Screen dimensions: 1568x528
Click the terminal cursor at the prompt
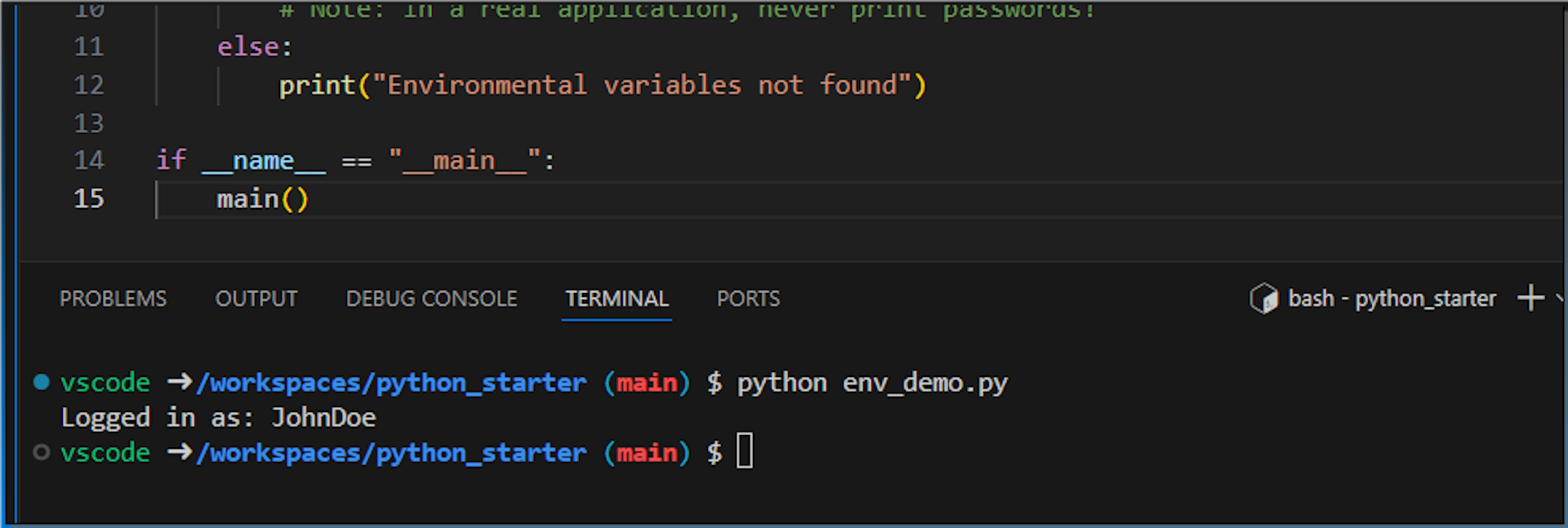[x=745, y=451]
